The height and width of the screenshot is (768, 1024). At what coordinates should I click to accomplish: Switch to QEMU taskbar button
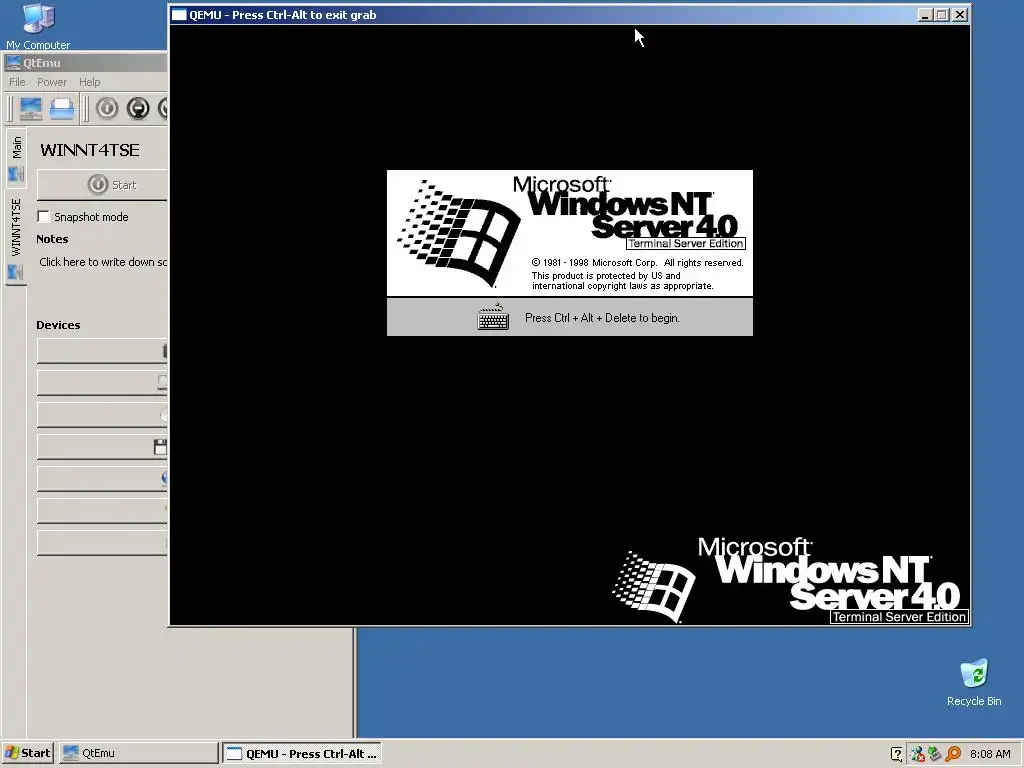tap(302, 753)
